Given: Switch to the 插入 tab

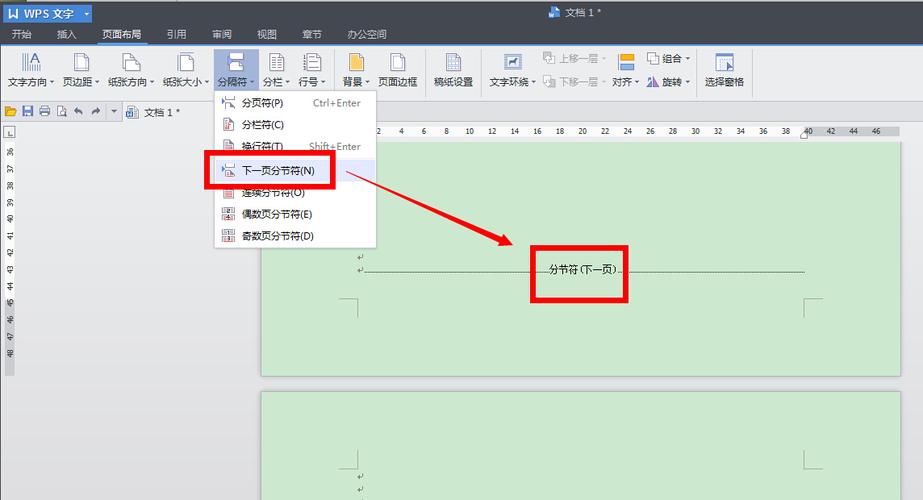Looking at the screenshot, I should (67, 34).
